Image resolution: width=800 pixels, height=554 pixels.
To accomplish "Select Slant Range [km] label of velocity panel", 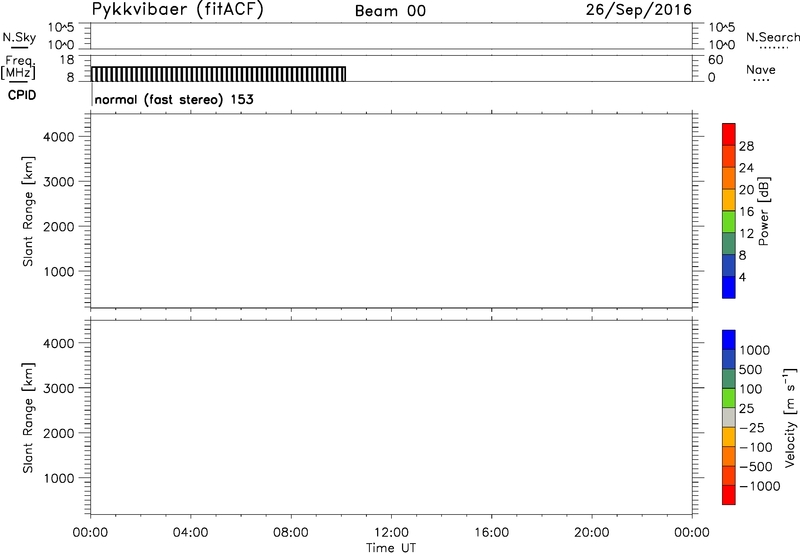I will point(28,417).
